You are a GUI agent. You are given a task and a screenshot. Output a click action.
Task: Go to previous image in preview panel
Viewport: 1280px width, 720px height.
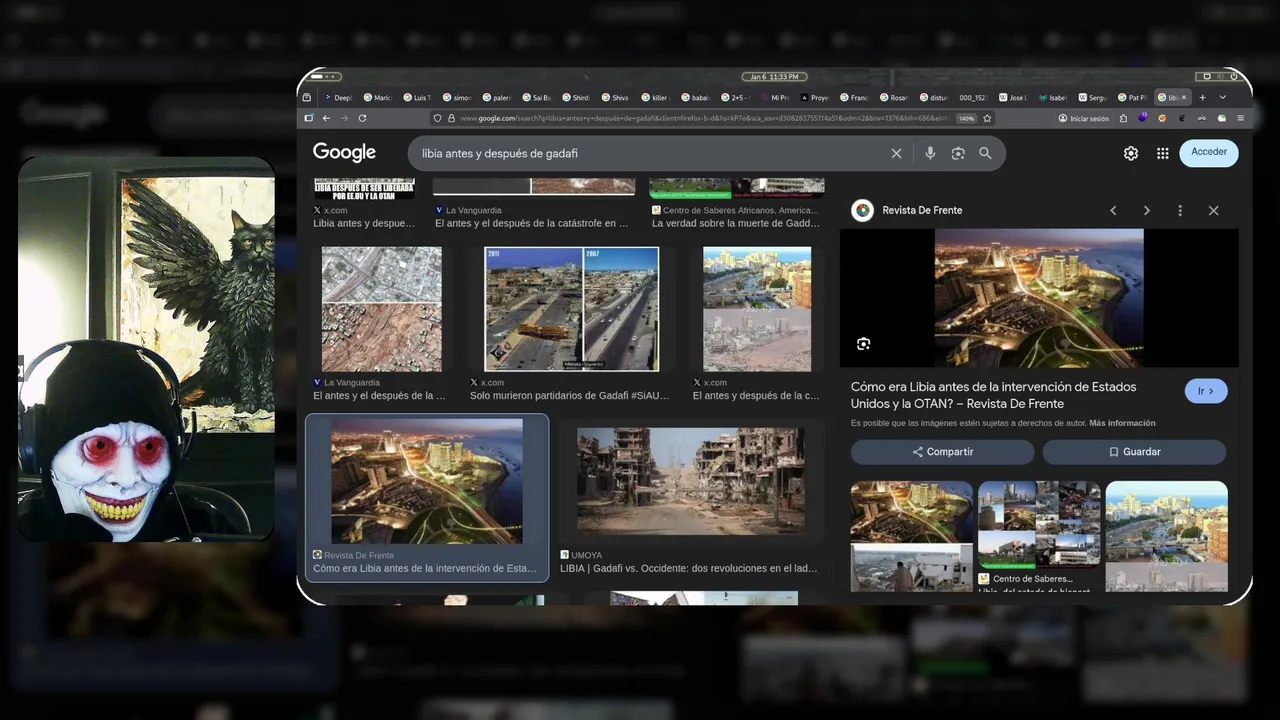pyautogui.click(x=1113, y=210)
